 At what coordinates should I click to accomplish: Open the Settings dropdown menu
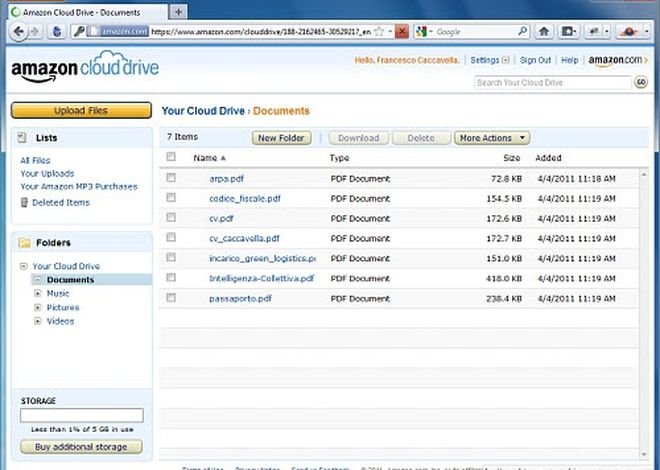pyautogui.click(x=490, y=60)
